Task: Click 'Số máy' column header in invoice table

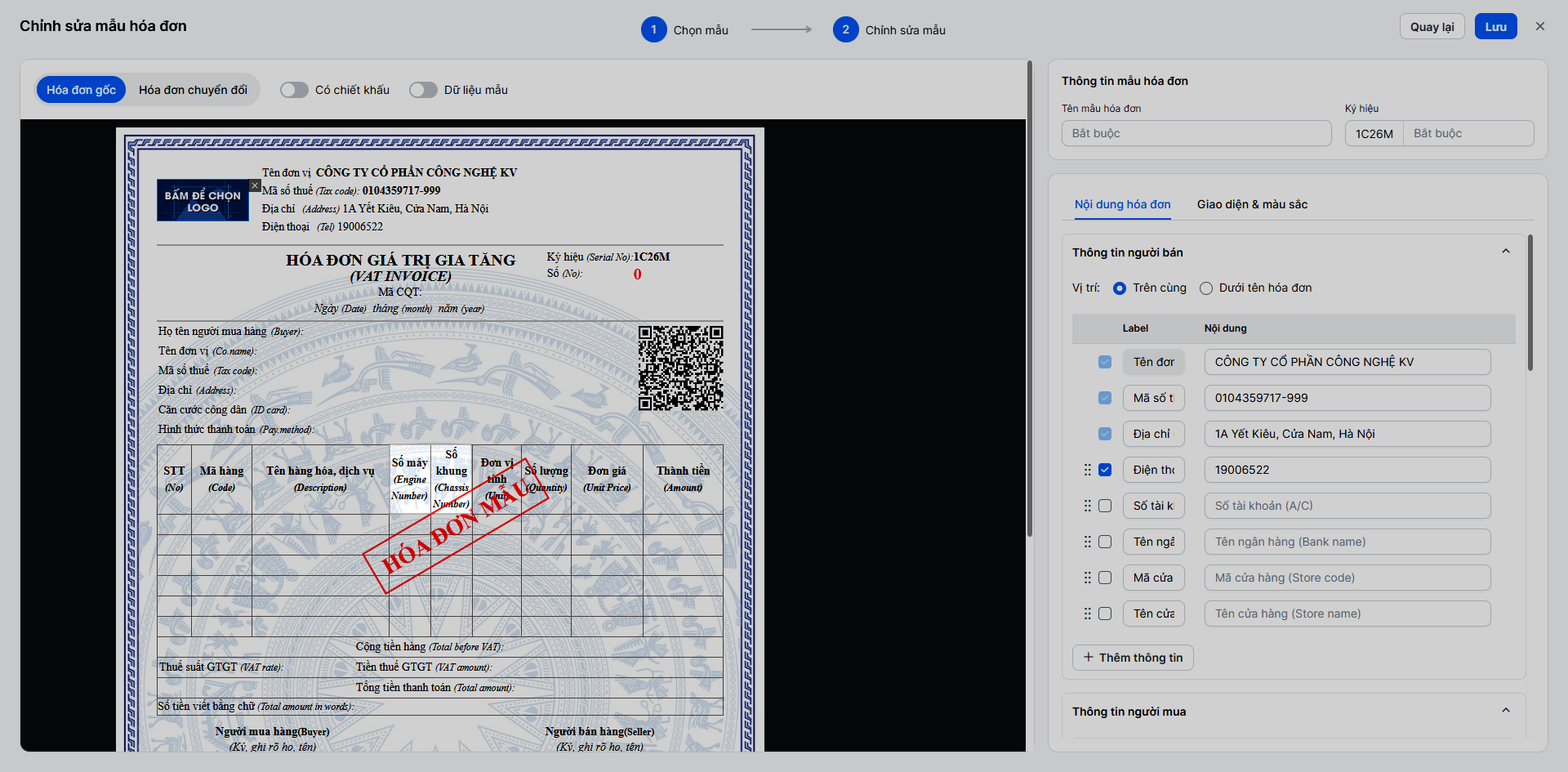Action: click(409, 479)
